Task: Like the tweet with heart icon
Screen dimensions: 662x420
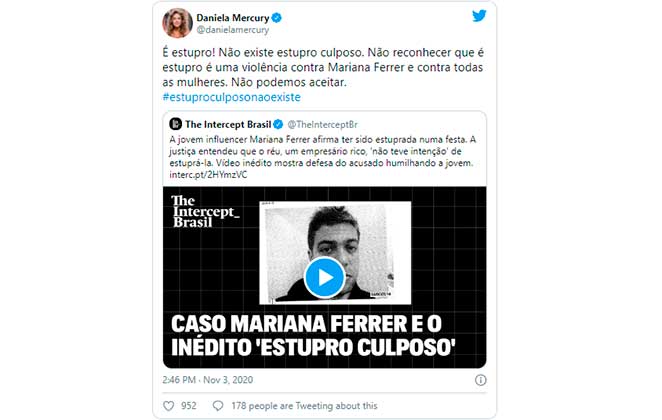Action: (x=168, y=406)
